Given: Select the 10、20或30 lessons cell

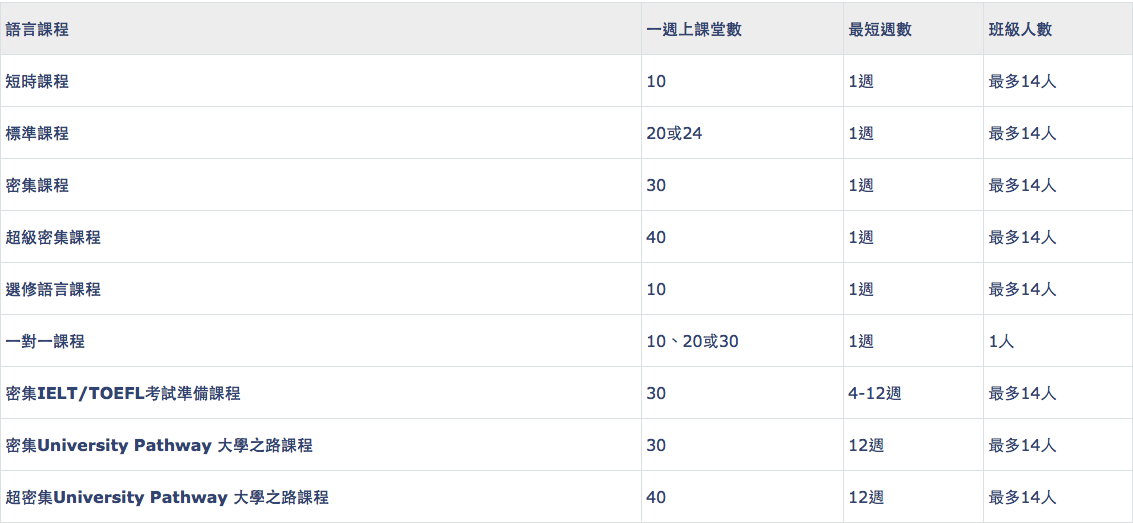Looking at the screenshot, I should click(693, 342).
